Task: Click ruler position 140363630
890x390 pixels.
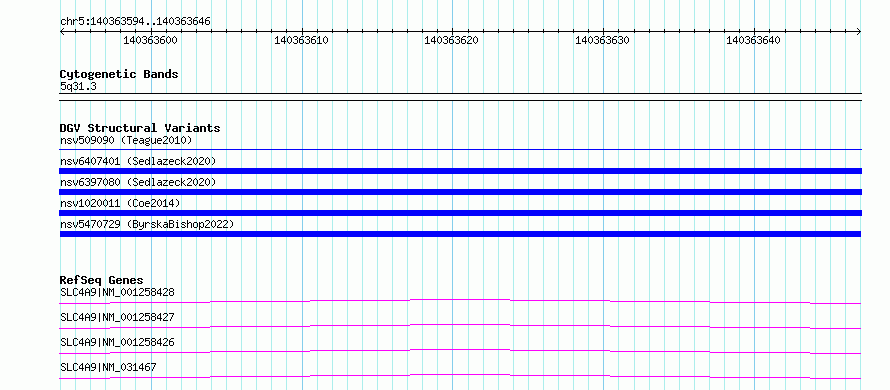Action: pyautogui.click(x=602, y=40)
